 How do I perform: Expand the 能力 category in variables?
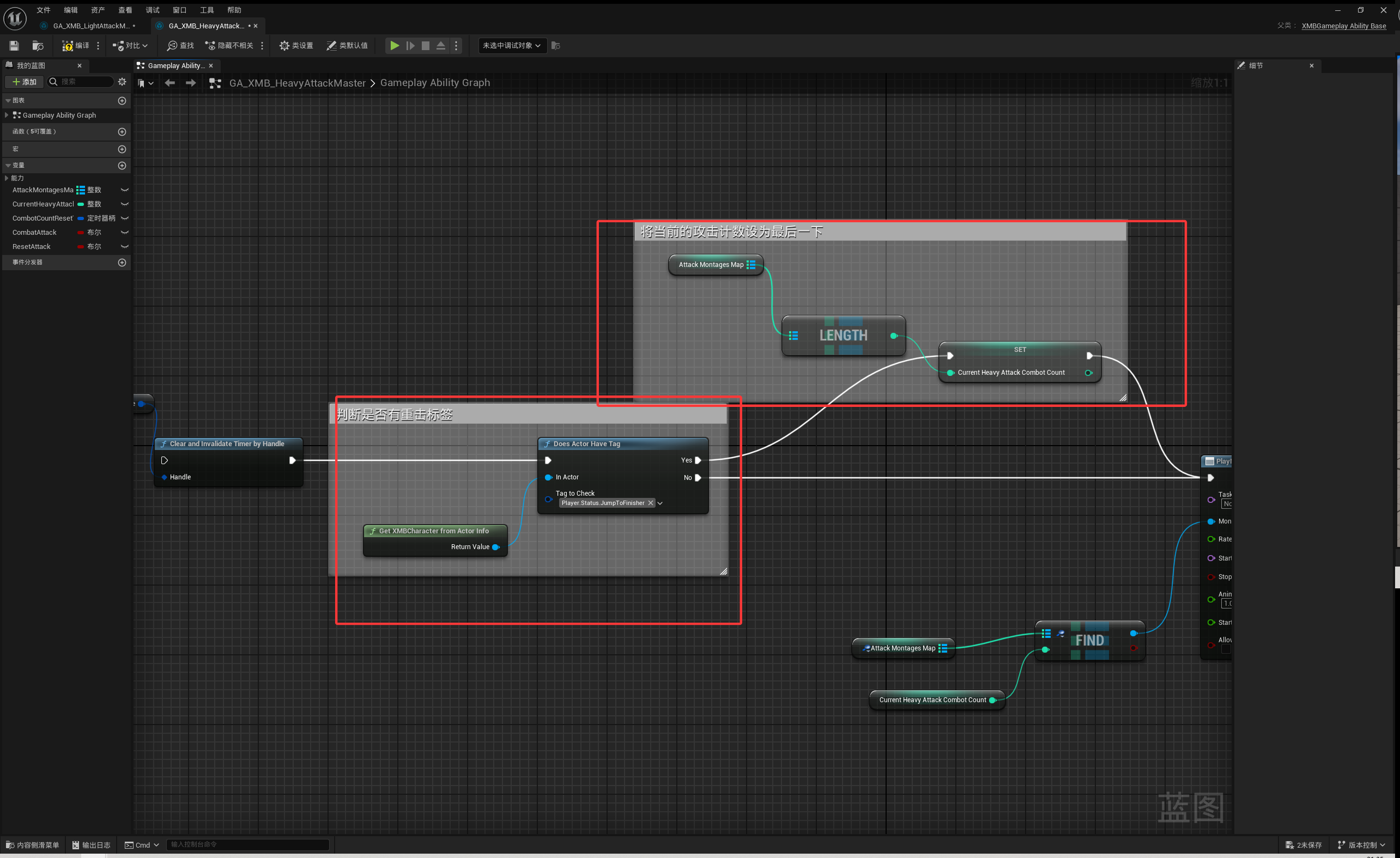(x=6, y=178)
